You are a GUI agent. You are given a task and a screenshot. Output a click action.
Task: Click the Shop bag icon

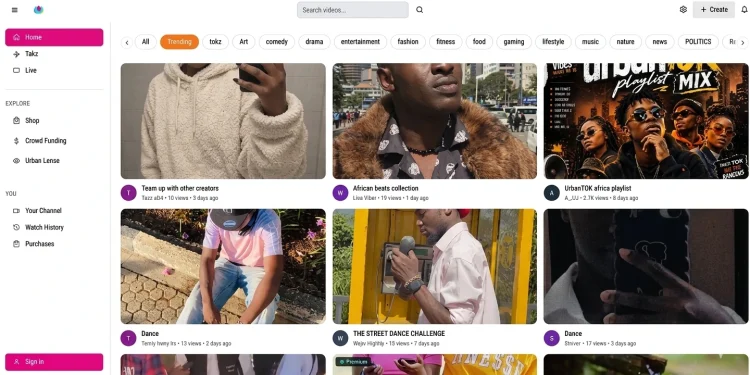tap(16, 121)
